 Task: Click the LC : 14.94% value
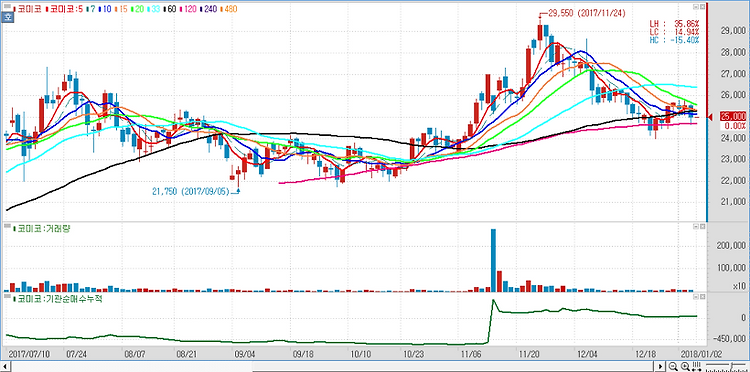coord(674,32)
